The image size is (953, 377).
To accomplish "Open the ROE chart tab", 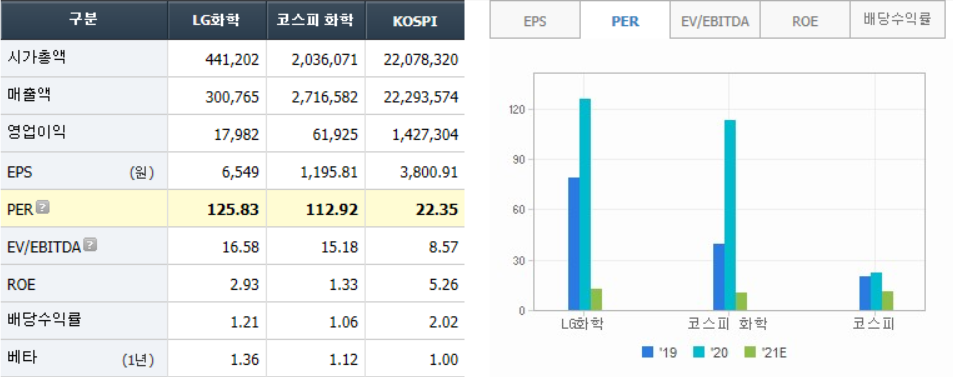I will [805, 21].
